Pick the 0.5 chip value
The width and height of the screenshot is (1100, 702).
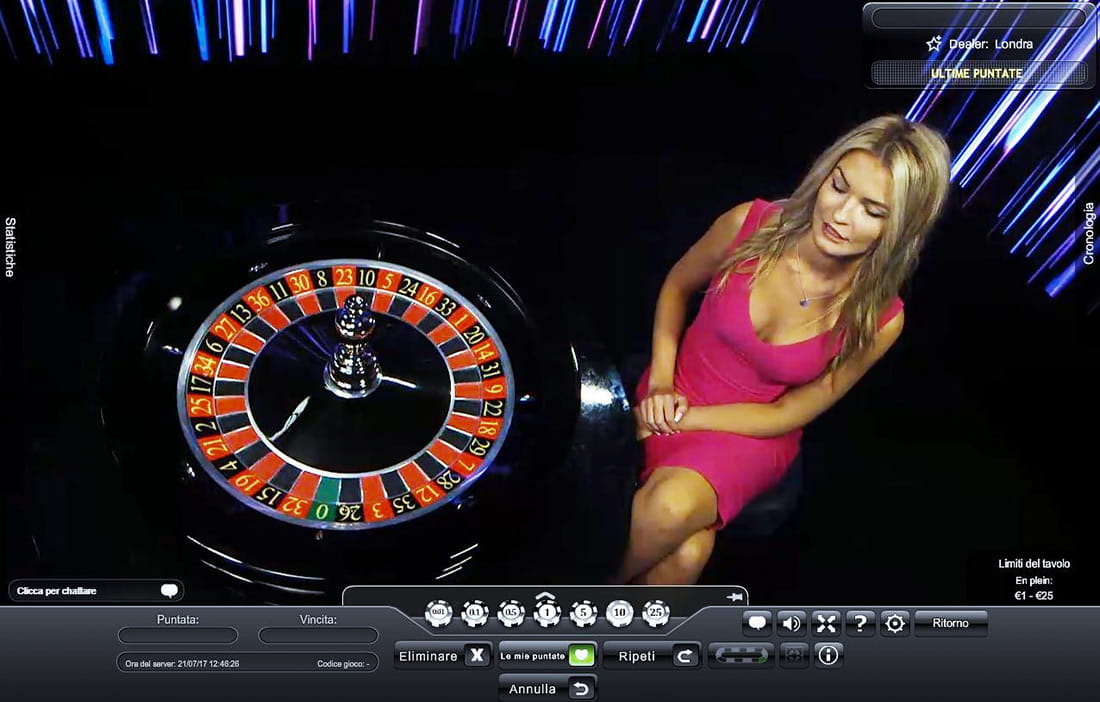coord(511,613)
